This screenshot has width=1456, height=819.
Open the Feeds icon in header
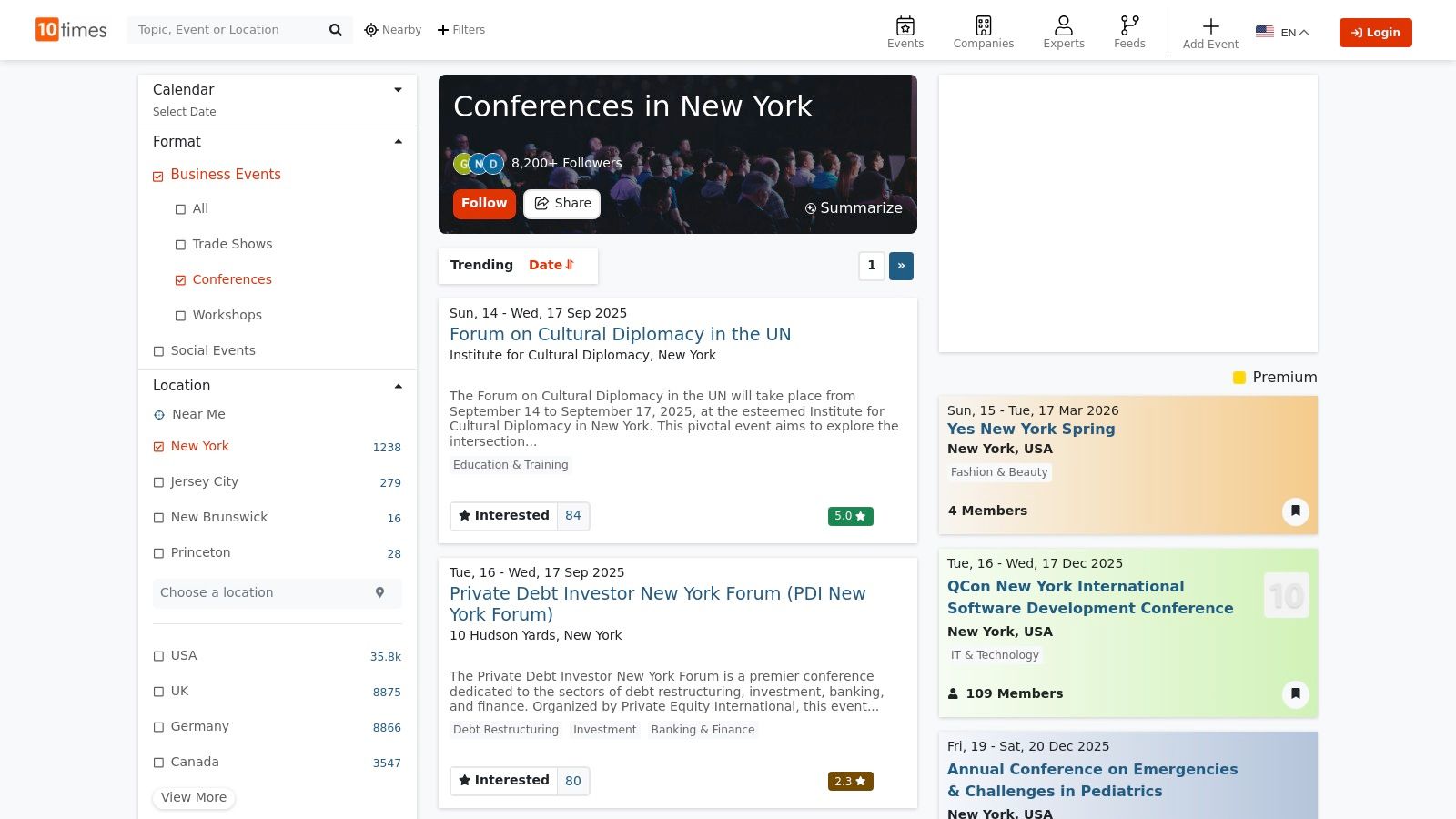(1129, 25)
